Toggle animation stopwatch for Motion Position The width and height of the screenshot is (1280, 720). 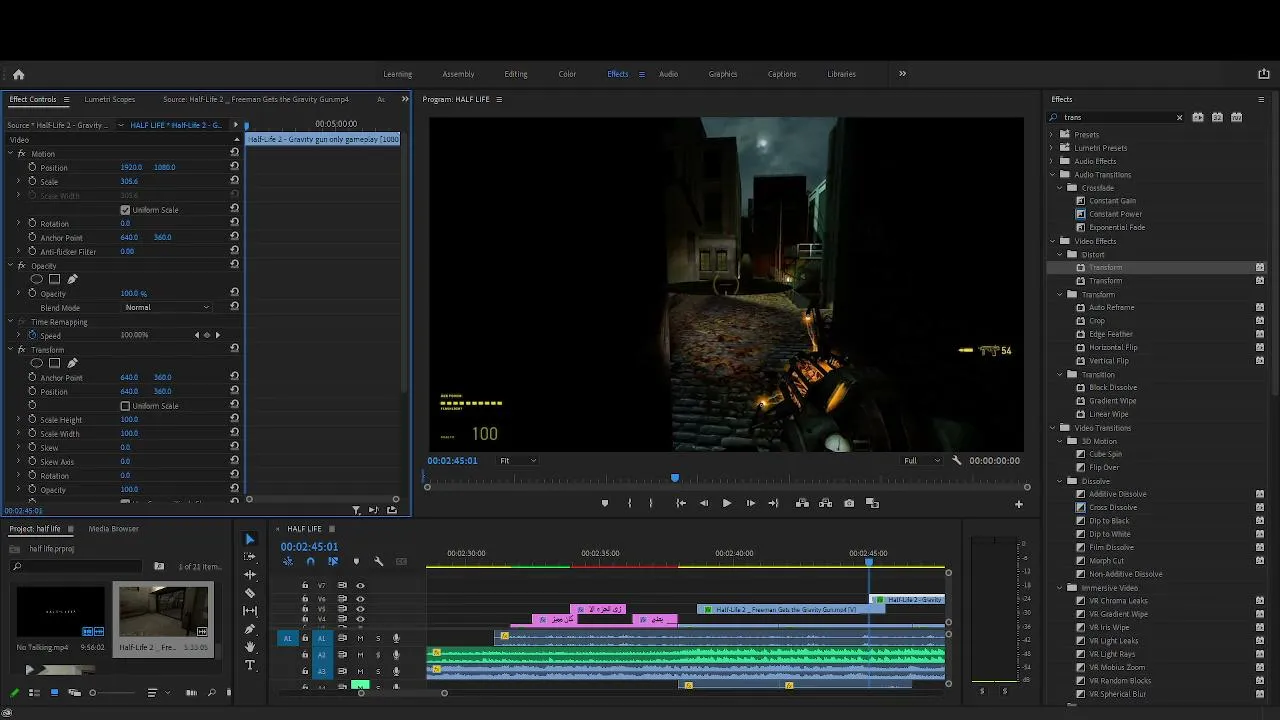[x=32, y=167]
